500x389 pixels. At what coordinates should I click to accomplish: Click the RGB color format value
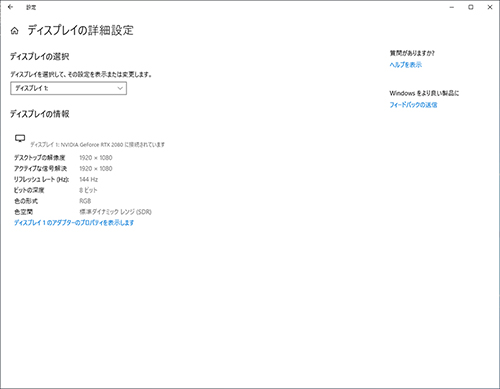(85, 201)
